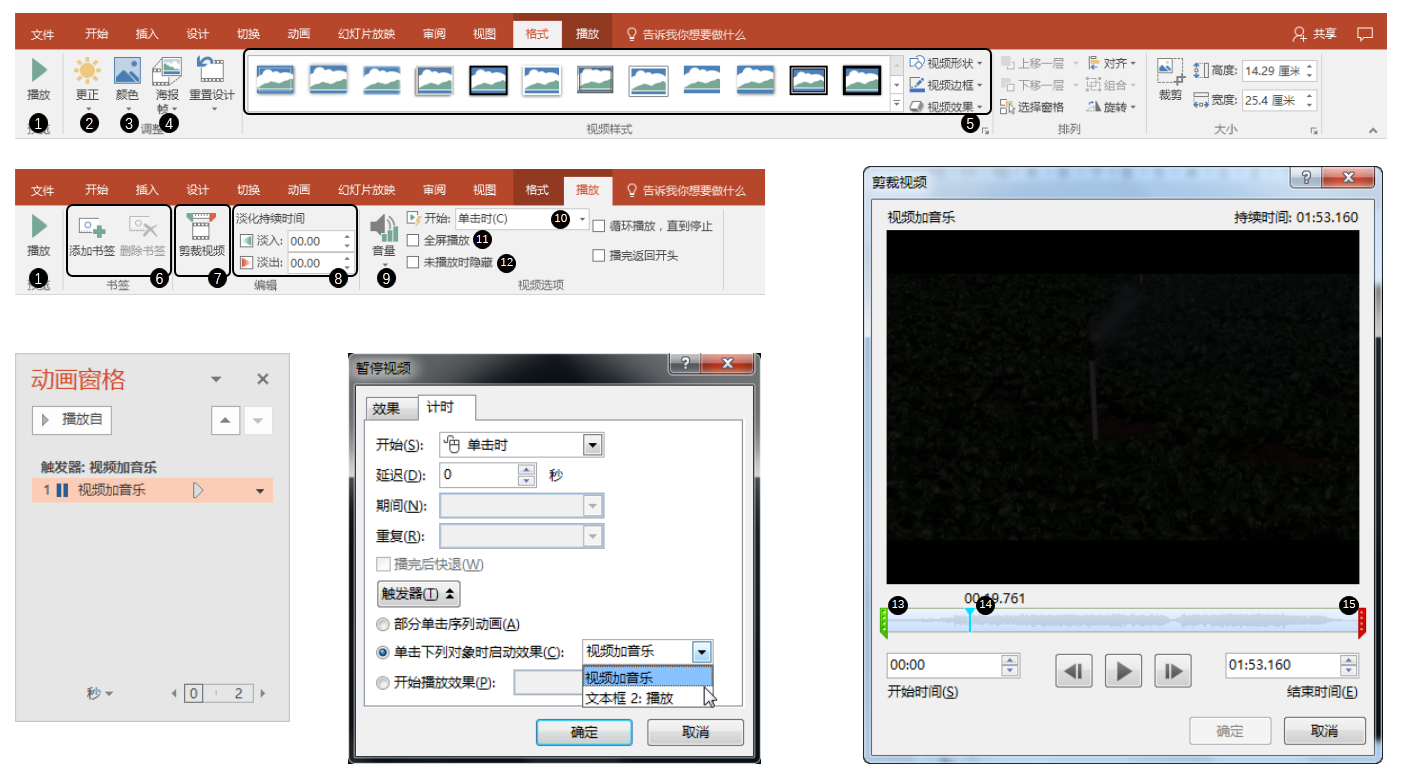
Task: Open the 视频边框 dropdown
Action: point(947,85)
